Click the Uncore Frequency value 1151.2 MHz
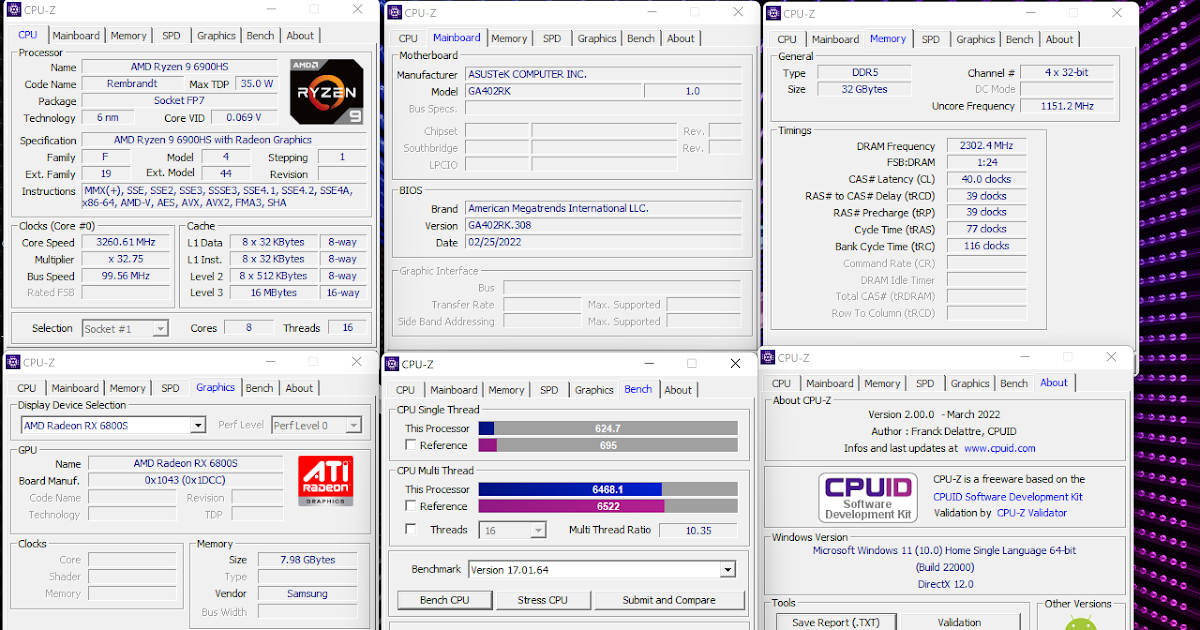Screen dimensions: 1200x630 point(1066,106)
